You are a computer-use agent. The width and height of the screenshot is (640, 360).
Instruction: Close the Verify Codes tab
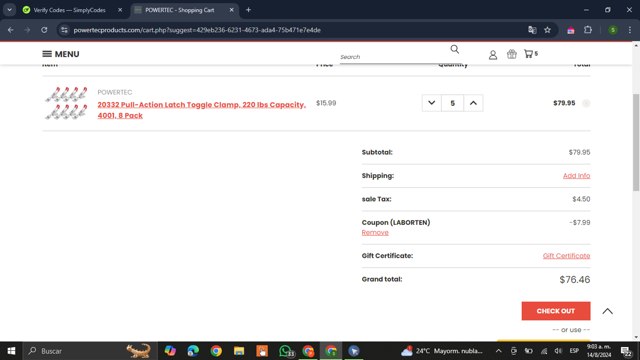tap(120, 10)
